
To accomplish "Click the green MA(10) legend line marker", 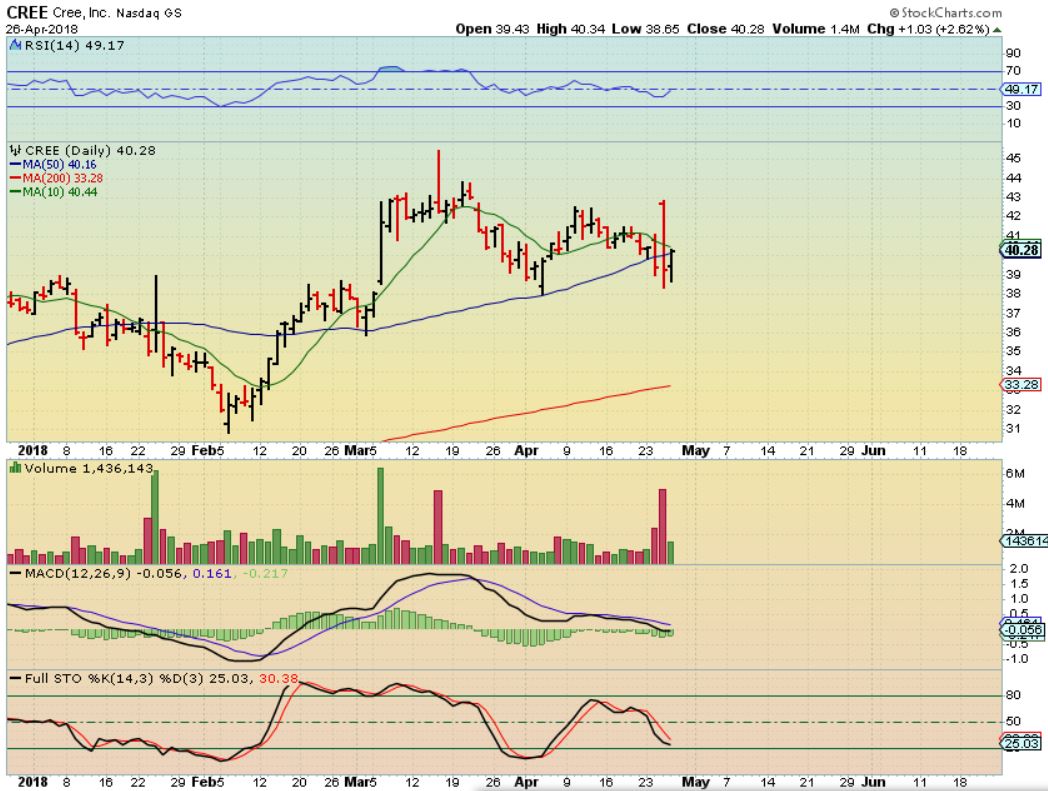I will click(x=15, y=192).
